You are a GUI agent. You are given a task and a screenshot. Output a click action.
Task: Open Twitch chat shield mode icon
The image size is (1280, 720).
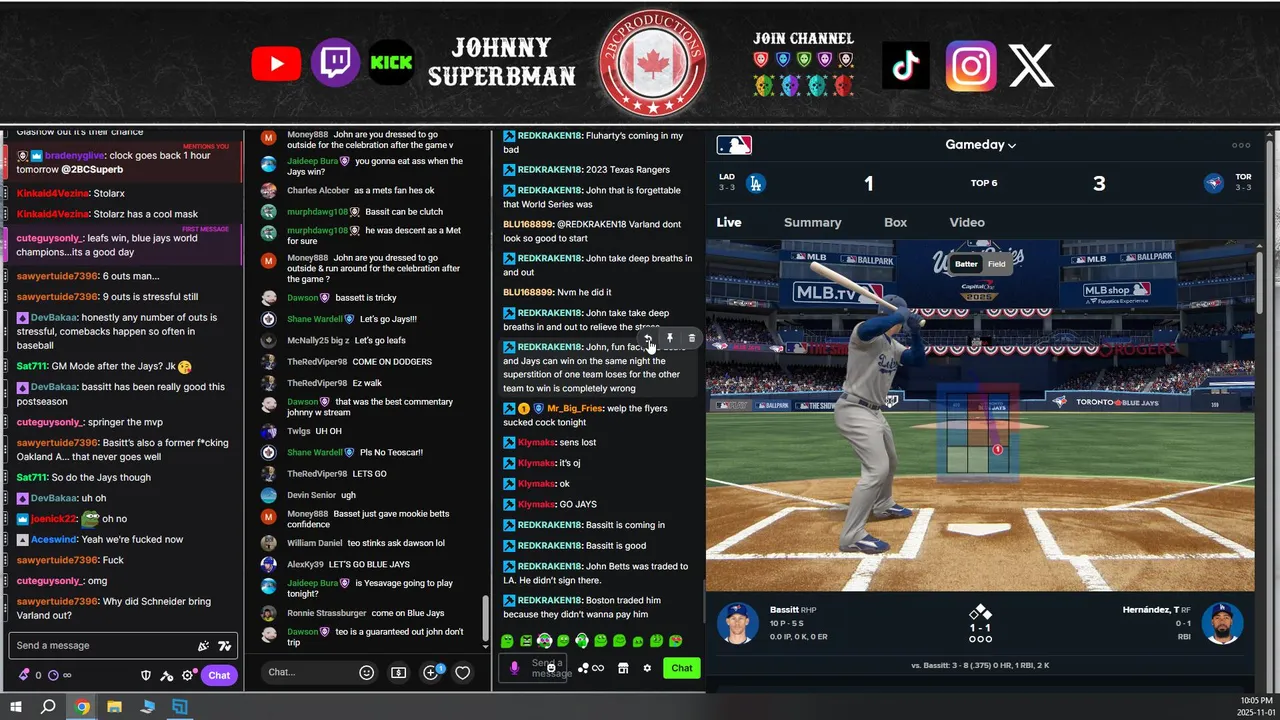coord(146,675)
